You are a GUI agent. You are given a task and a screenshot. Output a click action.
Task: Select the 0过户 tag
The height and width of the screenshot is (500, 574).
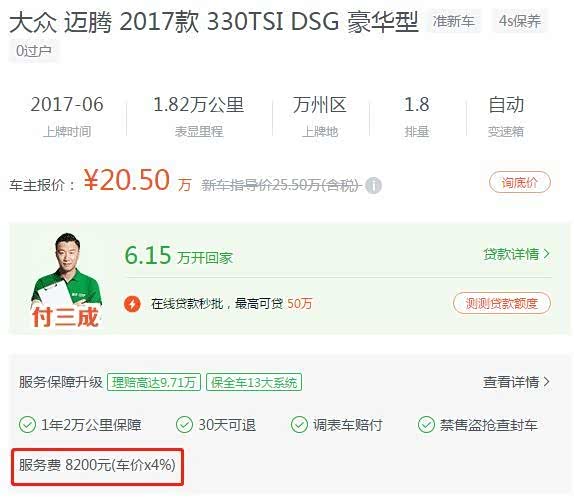pyautogui.click(x=33, y=51)
